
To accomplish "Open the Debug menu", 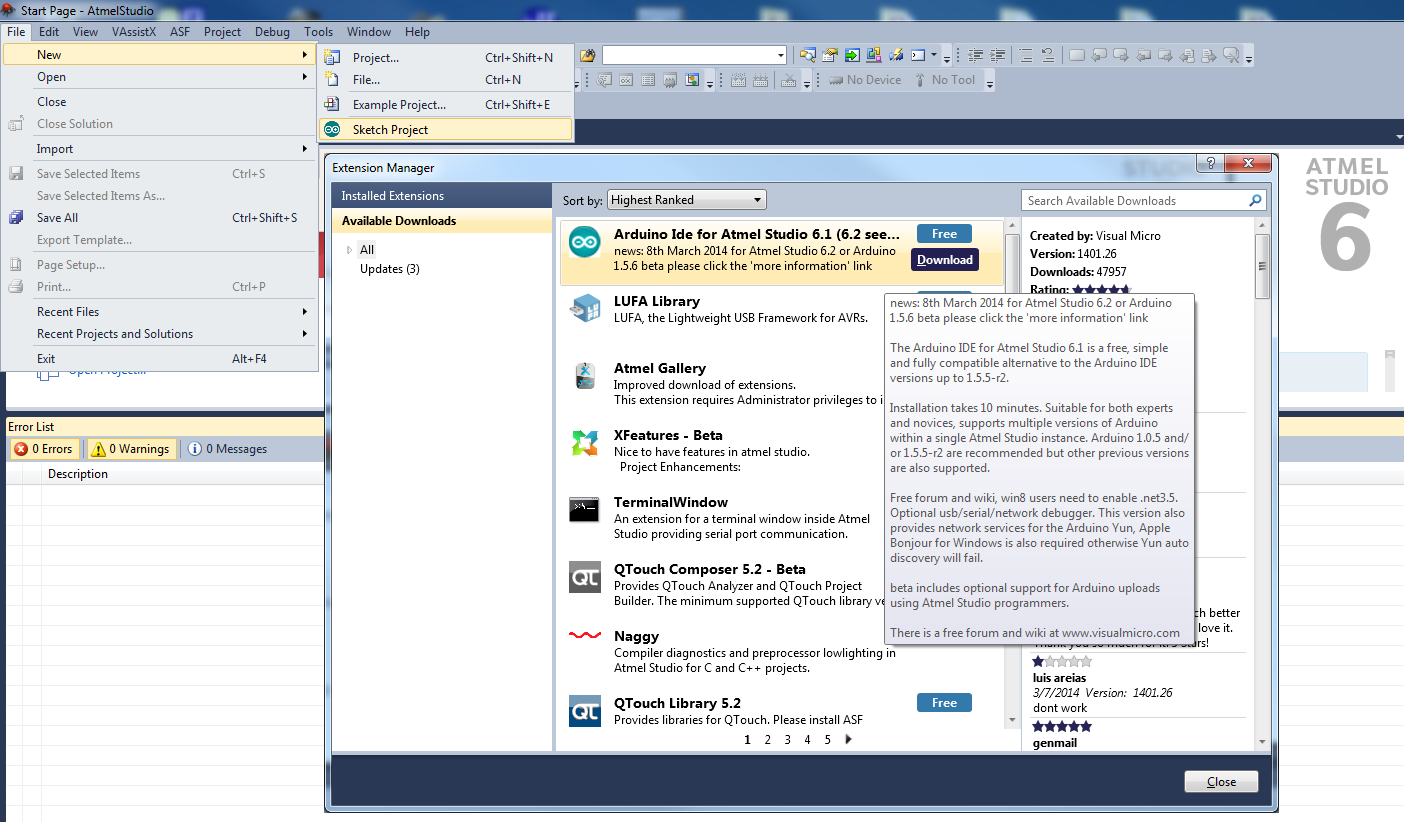I will click(272, 31).
